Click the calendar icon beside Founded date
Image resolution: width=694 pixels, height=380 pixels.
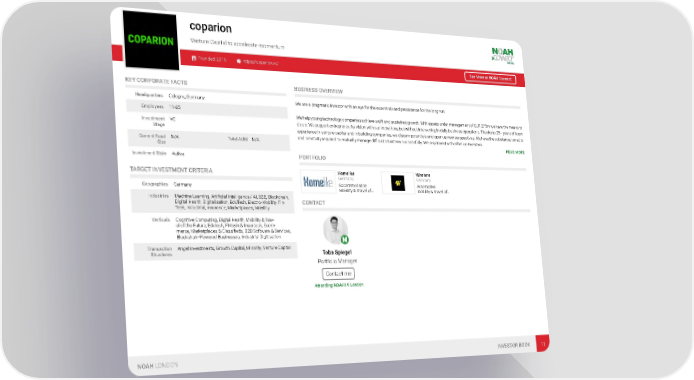[194, 58]
